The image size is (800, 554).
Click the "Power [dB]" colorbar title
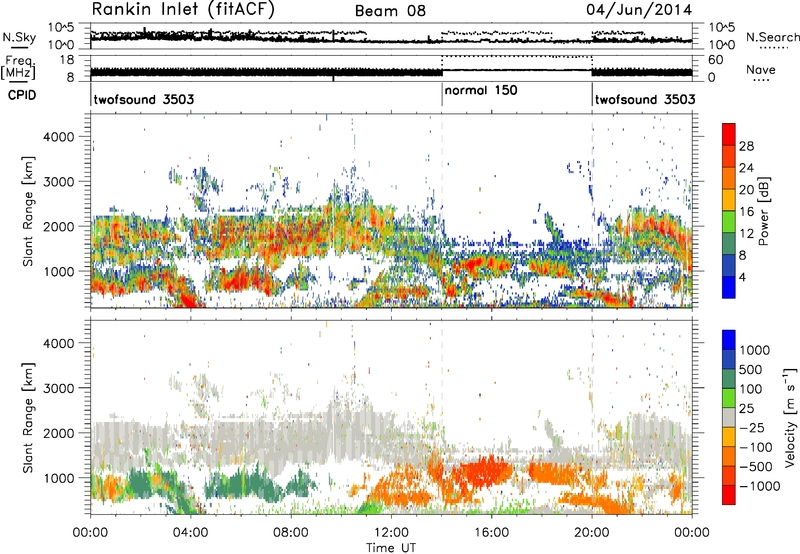pos(763,211)
